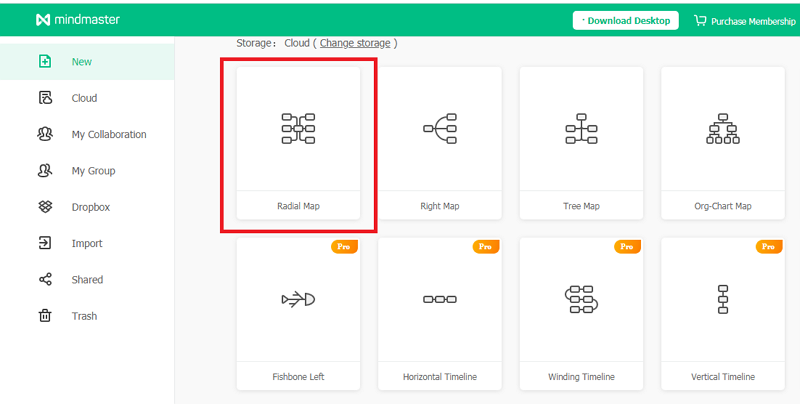Click the Dropbox logo icon
The image size is (800, 404).
point(44,207)
